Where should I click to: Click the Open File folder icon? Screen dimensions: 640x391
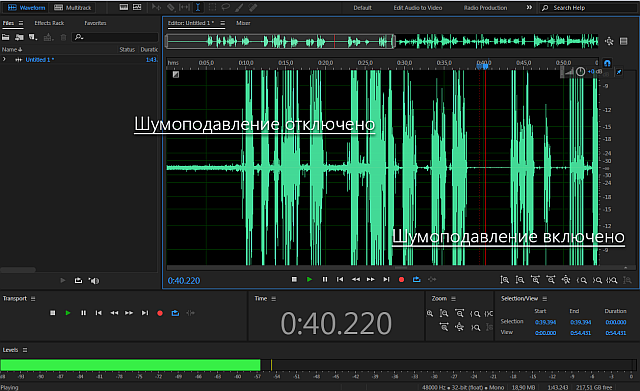click(6, 38)
